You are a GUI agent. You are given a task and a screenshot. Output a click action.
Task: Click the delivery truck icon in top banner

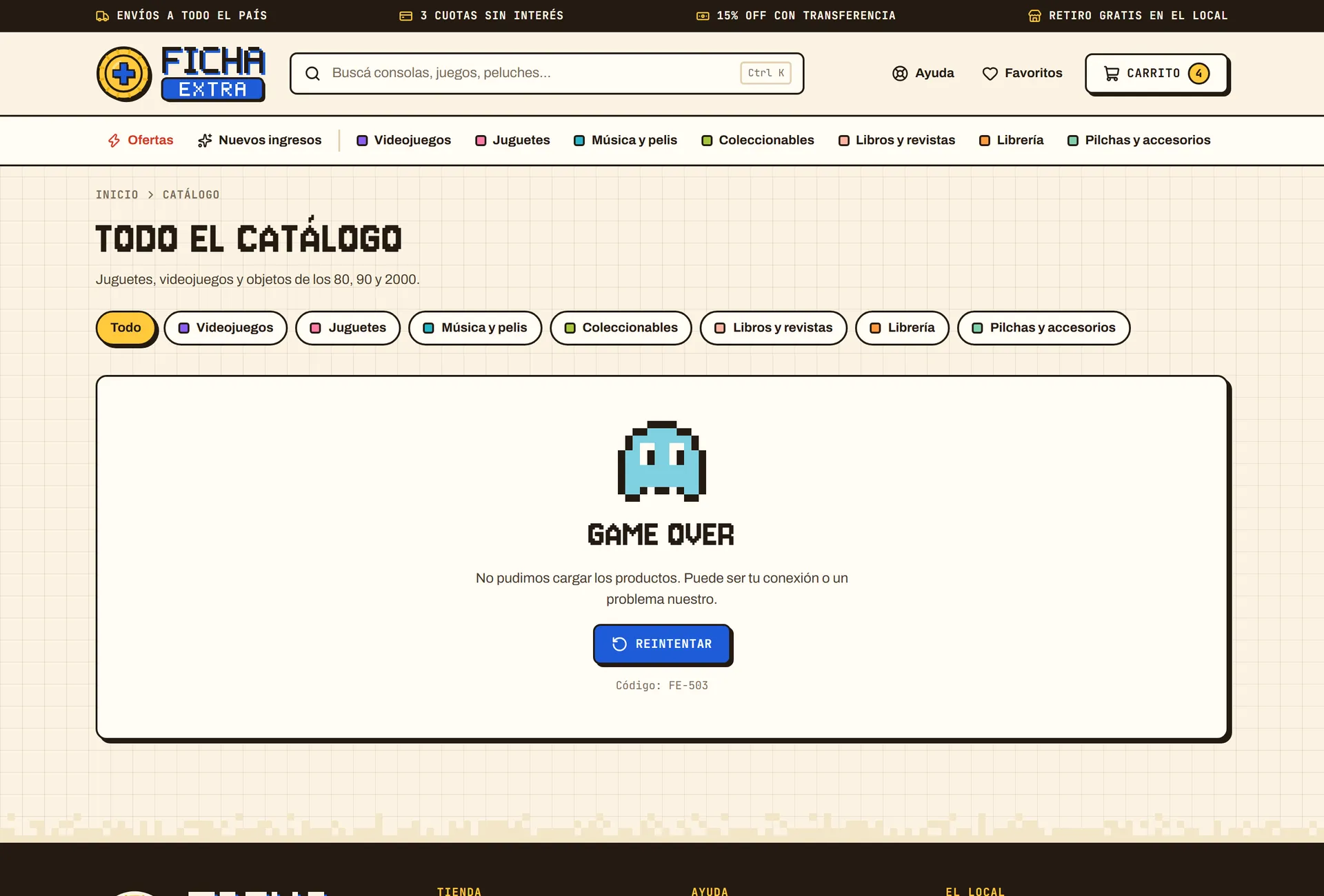tap(103, 16)
